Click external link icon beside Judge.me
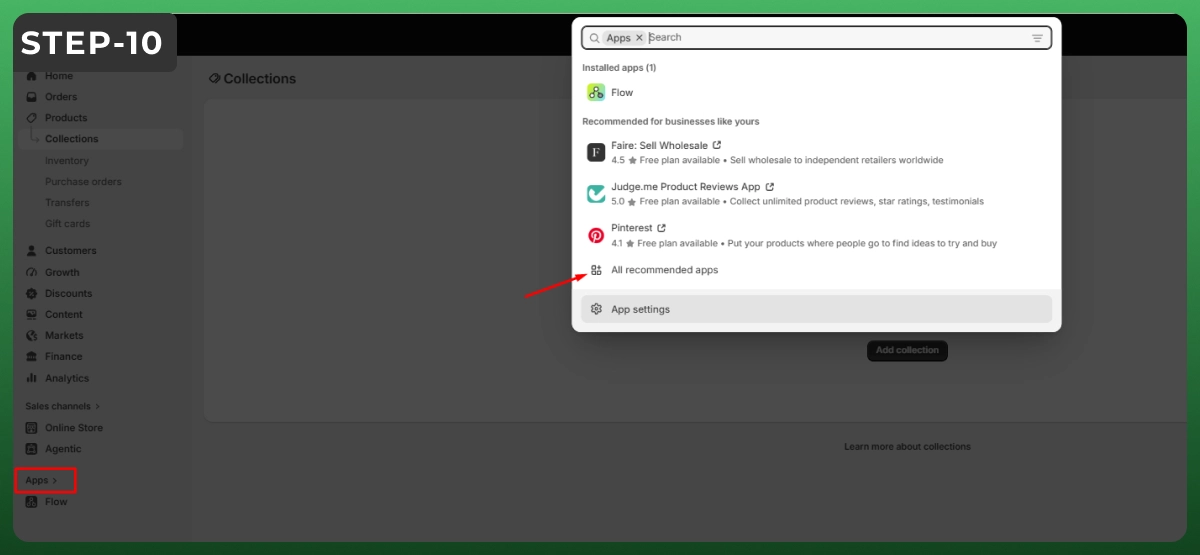1200x555 pixels. pyautogui.click(x=770, y=186)
